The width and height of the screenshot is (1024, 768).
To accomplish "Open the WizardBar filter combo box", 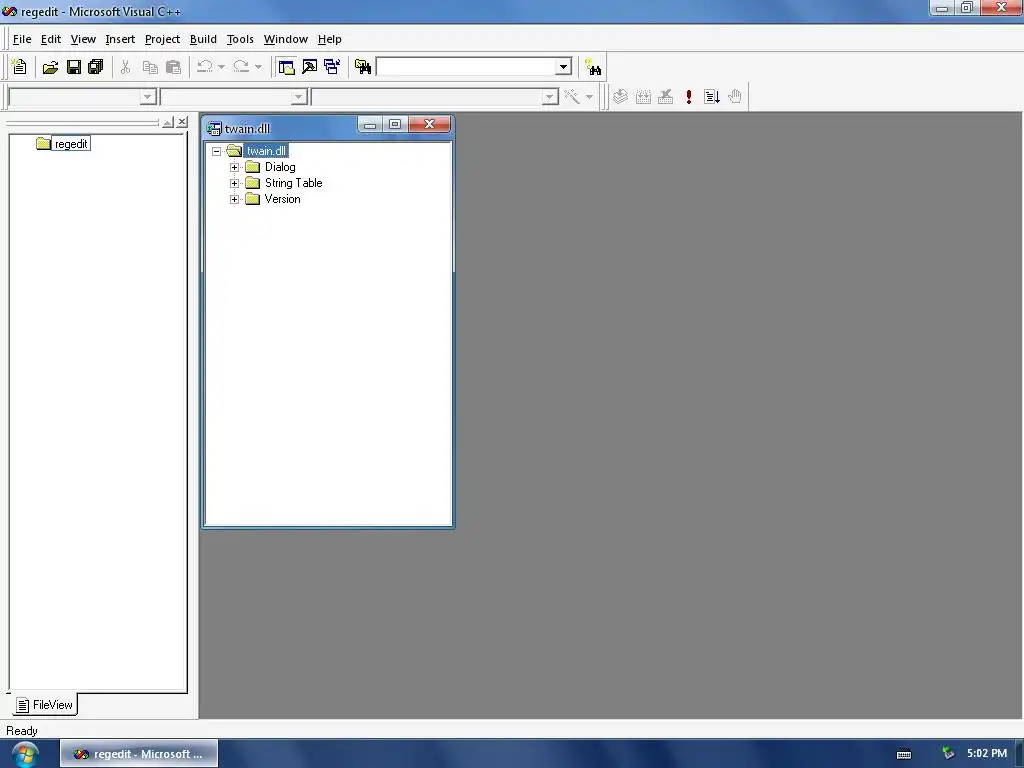I will click(x=234, y=97).
